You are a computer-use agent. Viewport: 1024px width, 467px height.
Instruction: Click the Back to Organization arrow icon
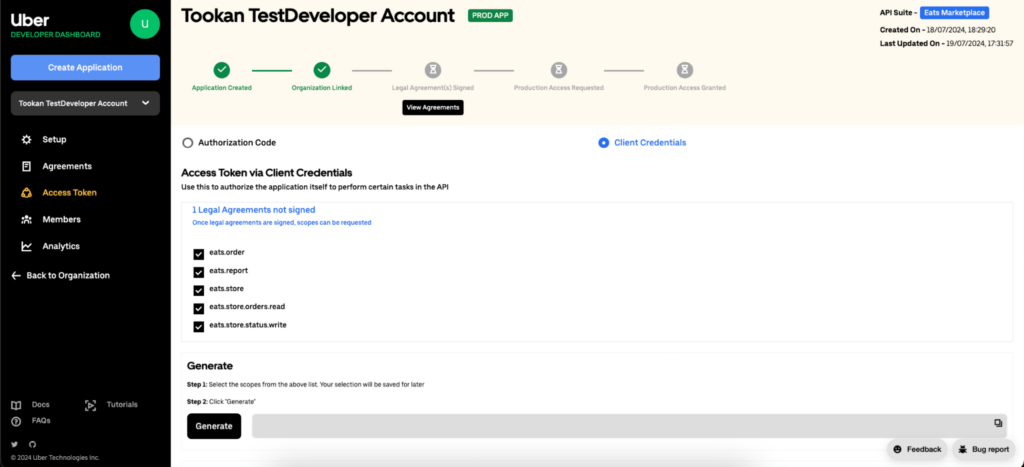click(x=16, y=276)
